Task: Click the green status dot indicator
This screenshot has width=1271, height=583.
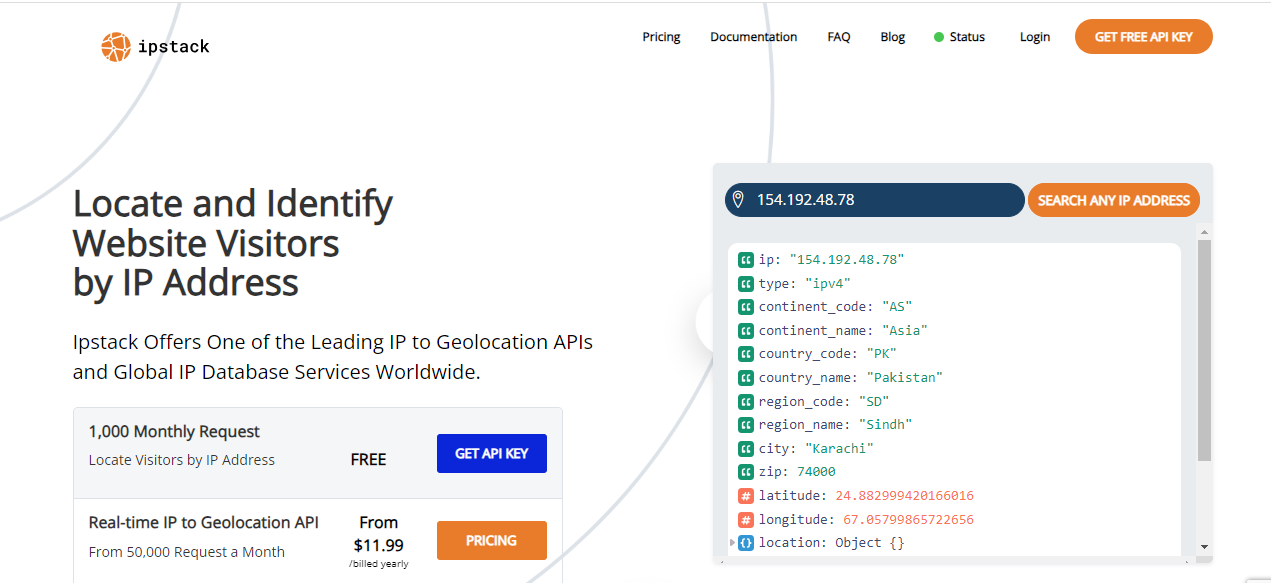Action: [x=938, y=37]
